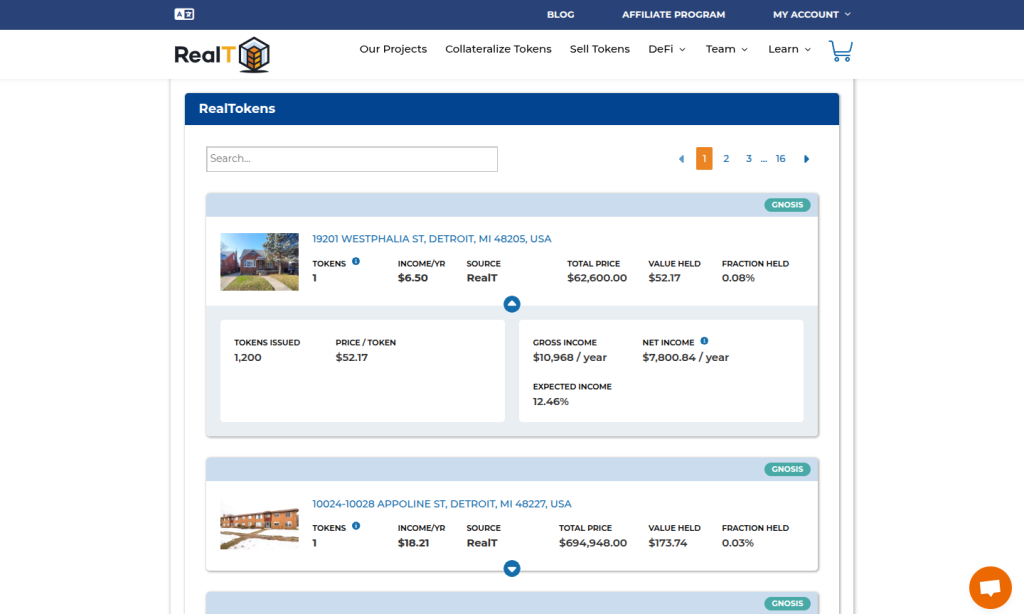Click the language translate icon in top bar
The image size is (1024, 614).
(184, 14)
